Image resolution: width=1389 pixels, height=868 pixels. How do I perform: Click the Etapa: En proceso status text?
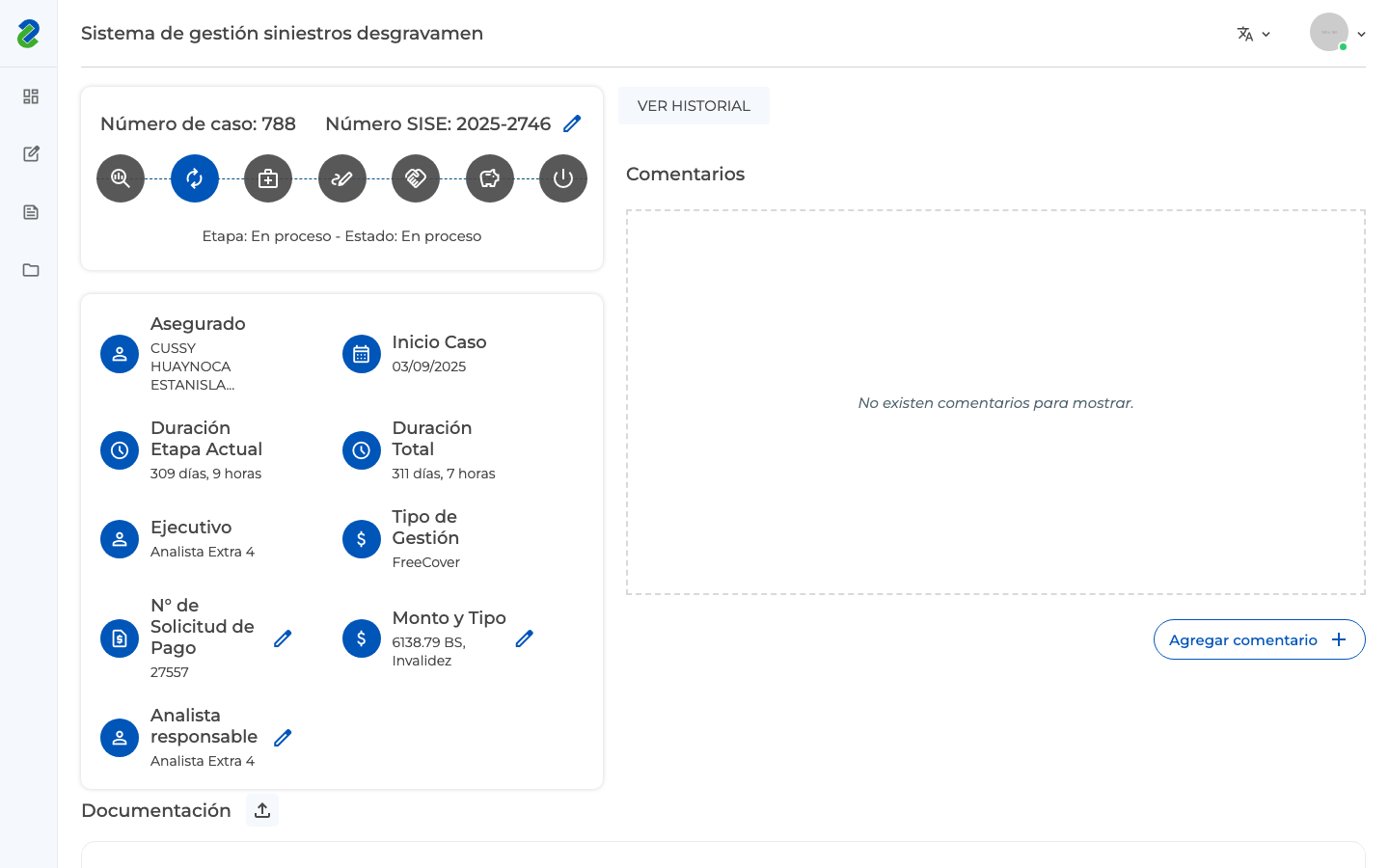coord(341,236)
